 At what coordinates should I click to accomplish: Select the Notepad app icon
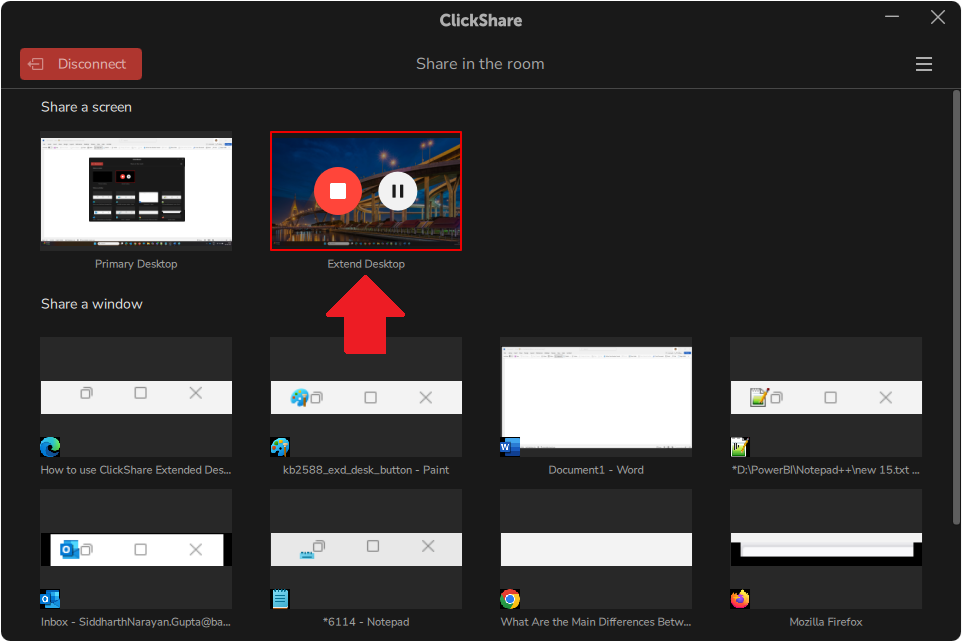click(280, 599)
